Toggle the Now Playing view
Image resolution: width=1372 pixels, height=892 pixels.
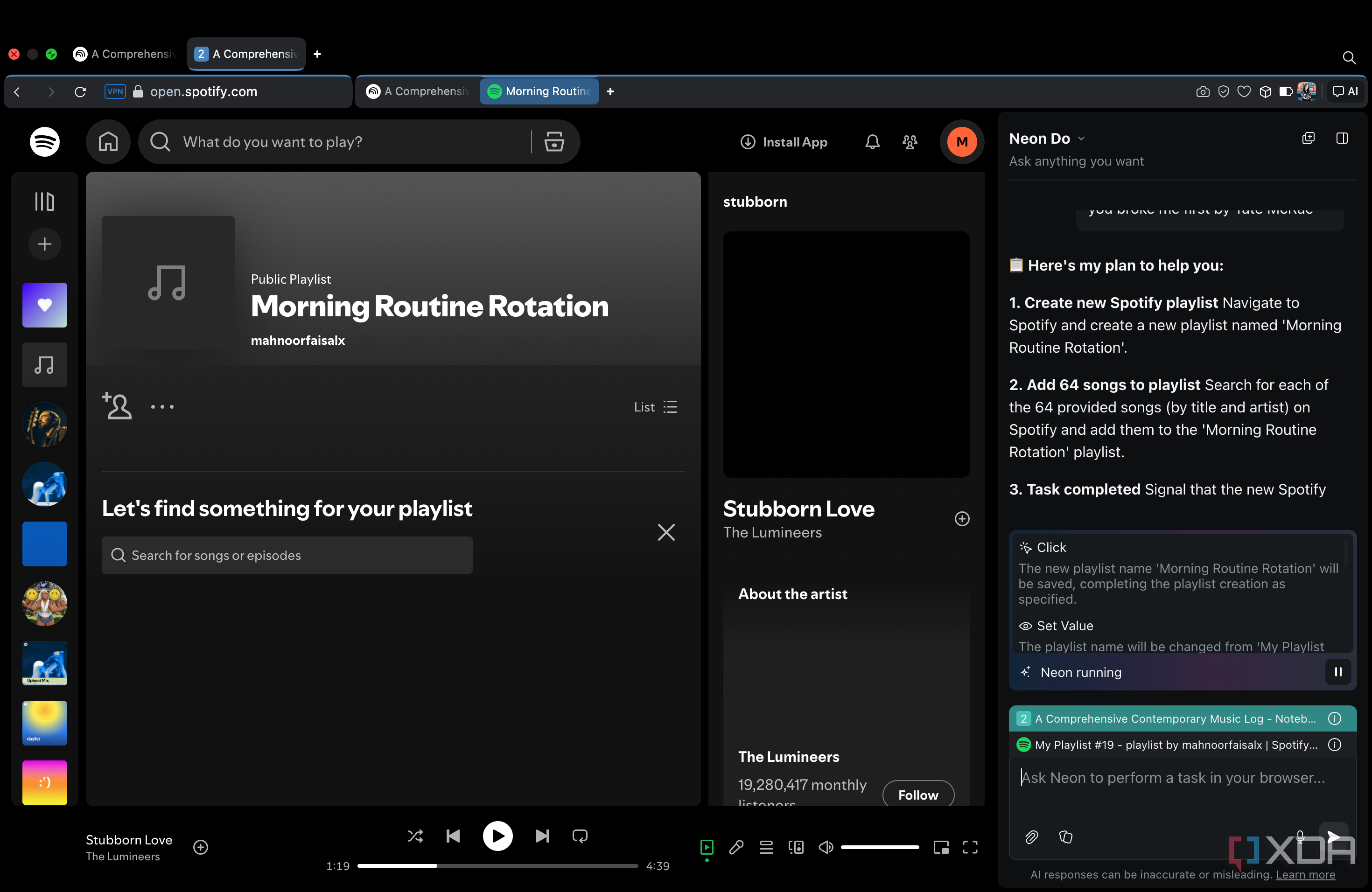coord(706,847)
